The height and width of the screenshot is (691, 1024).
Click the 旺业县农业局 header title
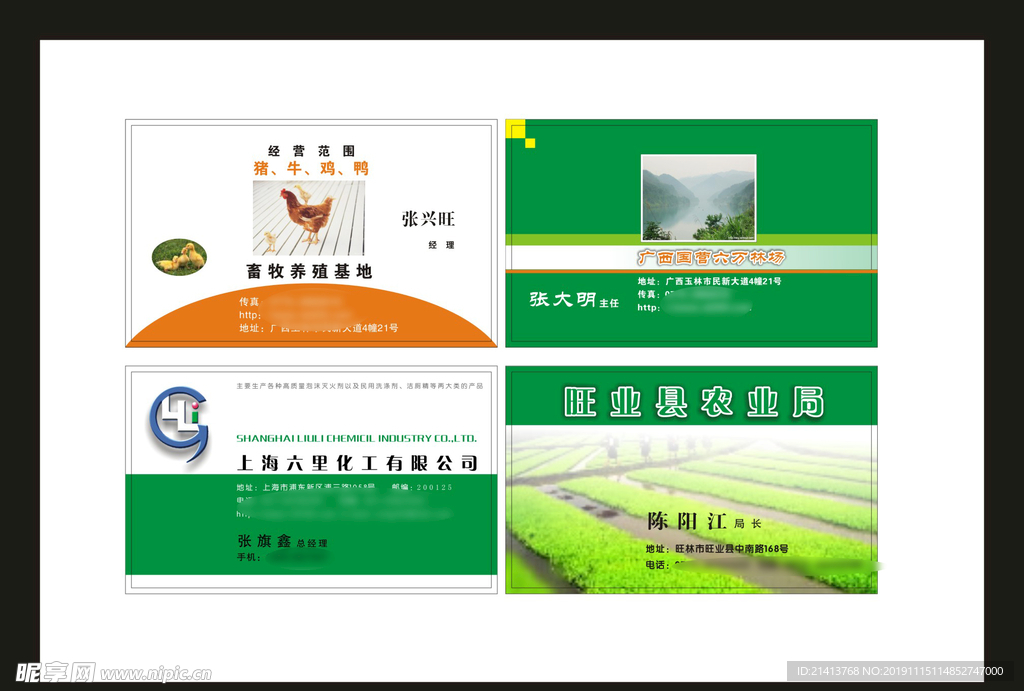pos(693,402)
